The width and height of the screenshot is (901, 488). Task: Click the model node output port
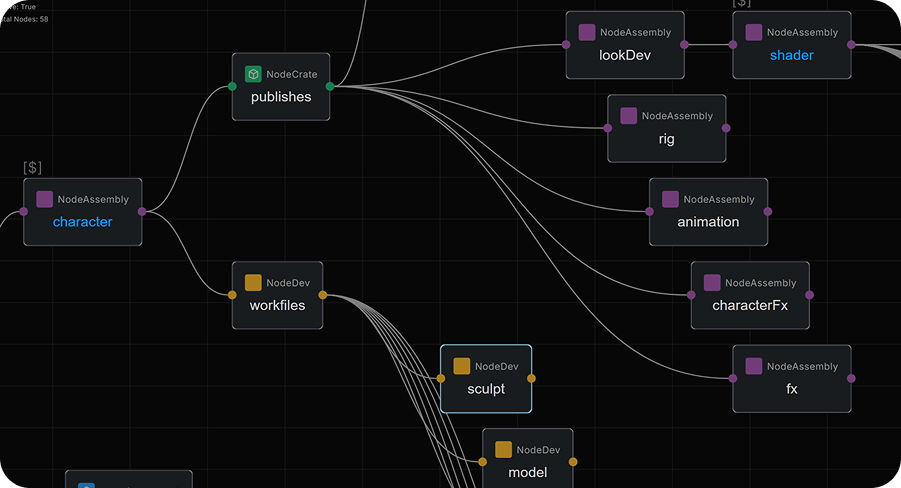click(573, 462)
